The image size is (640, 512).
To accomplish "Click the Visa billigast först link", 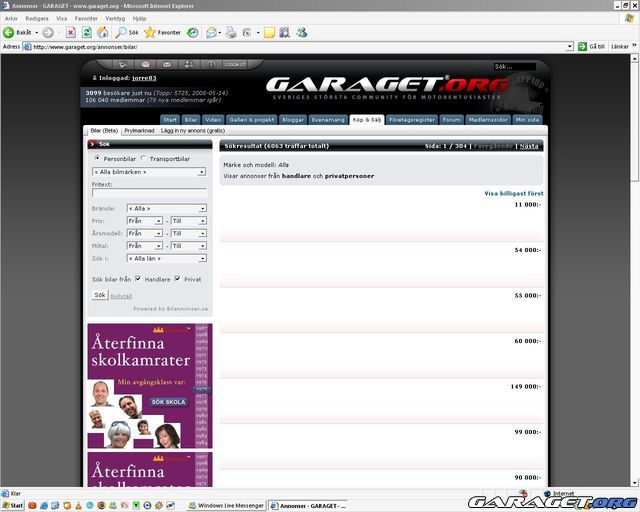I will pos(514,193).
